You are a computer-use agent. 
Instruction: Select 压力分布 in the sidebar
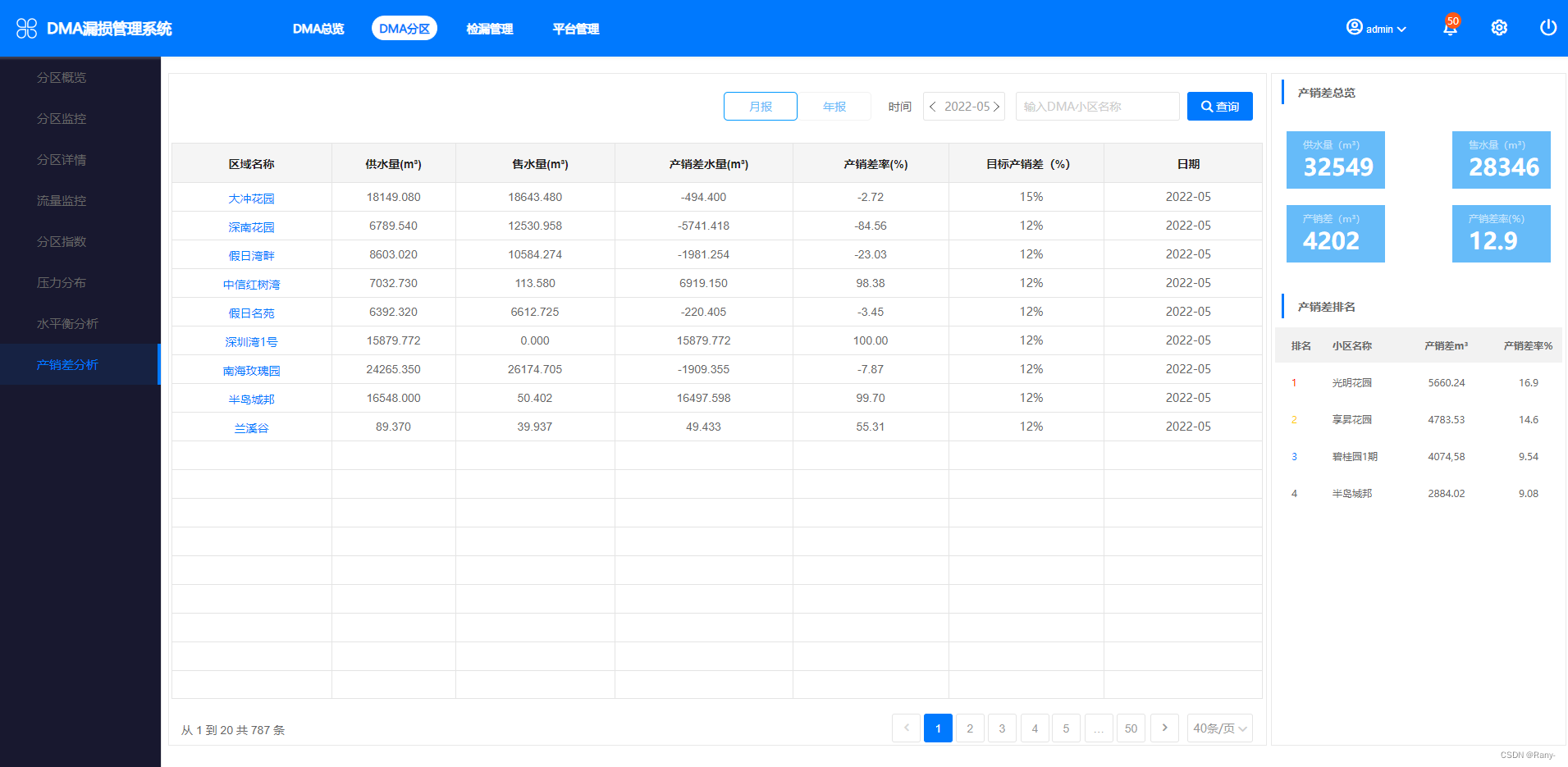(x=62, y=282)
